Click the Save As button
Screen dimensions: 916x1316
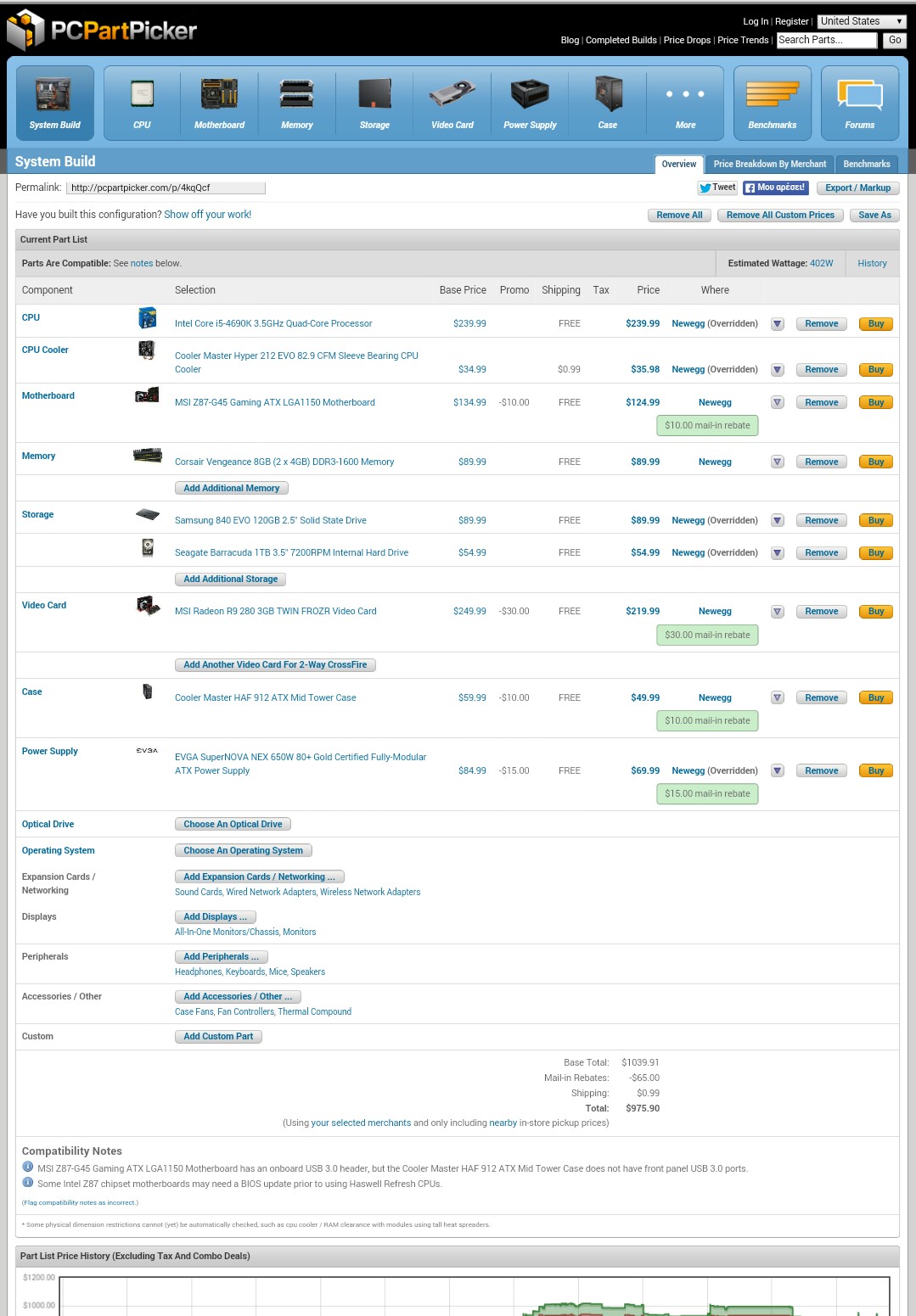[874, 216]
